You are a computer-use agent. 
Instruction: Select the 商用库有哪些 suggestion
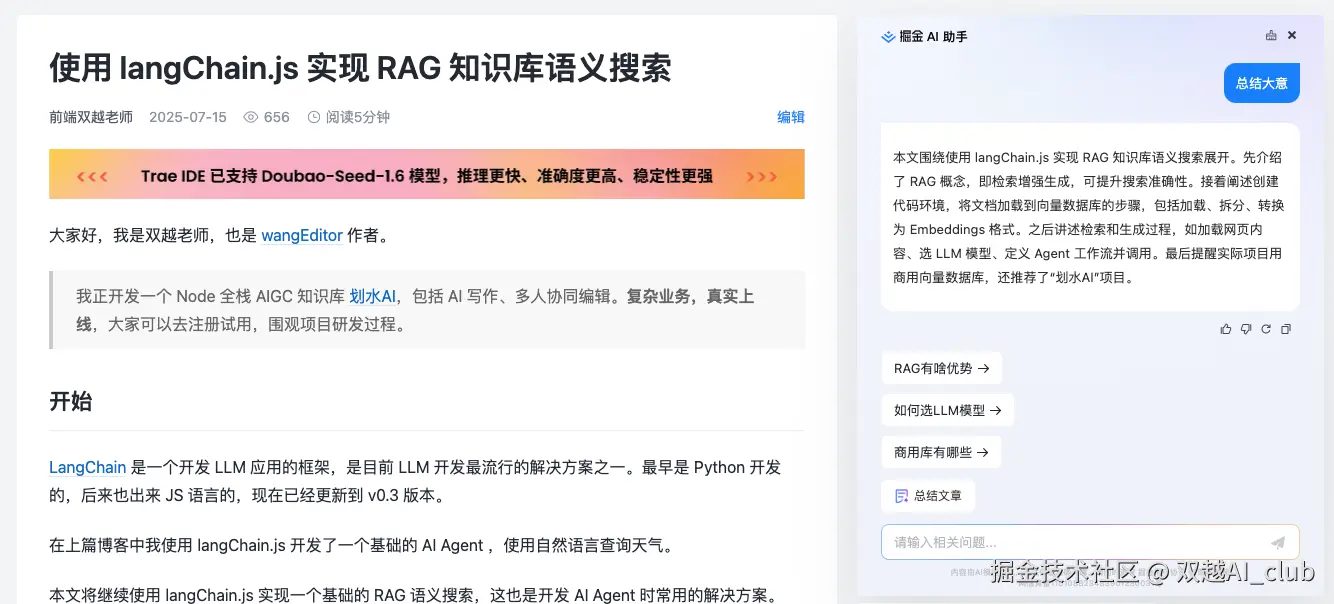[941, 452]
